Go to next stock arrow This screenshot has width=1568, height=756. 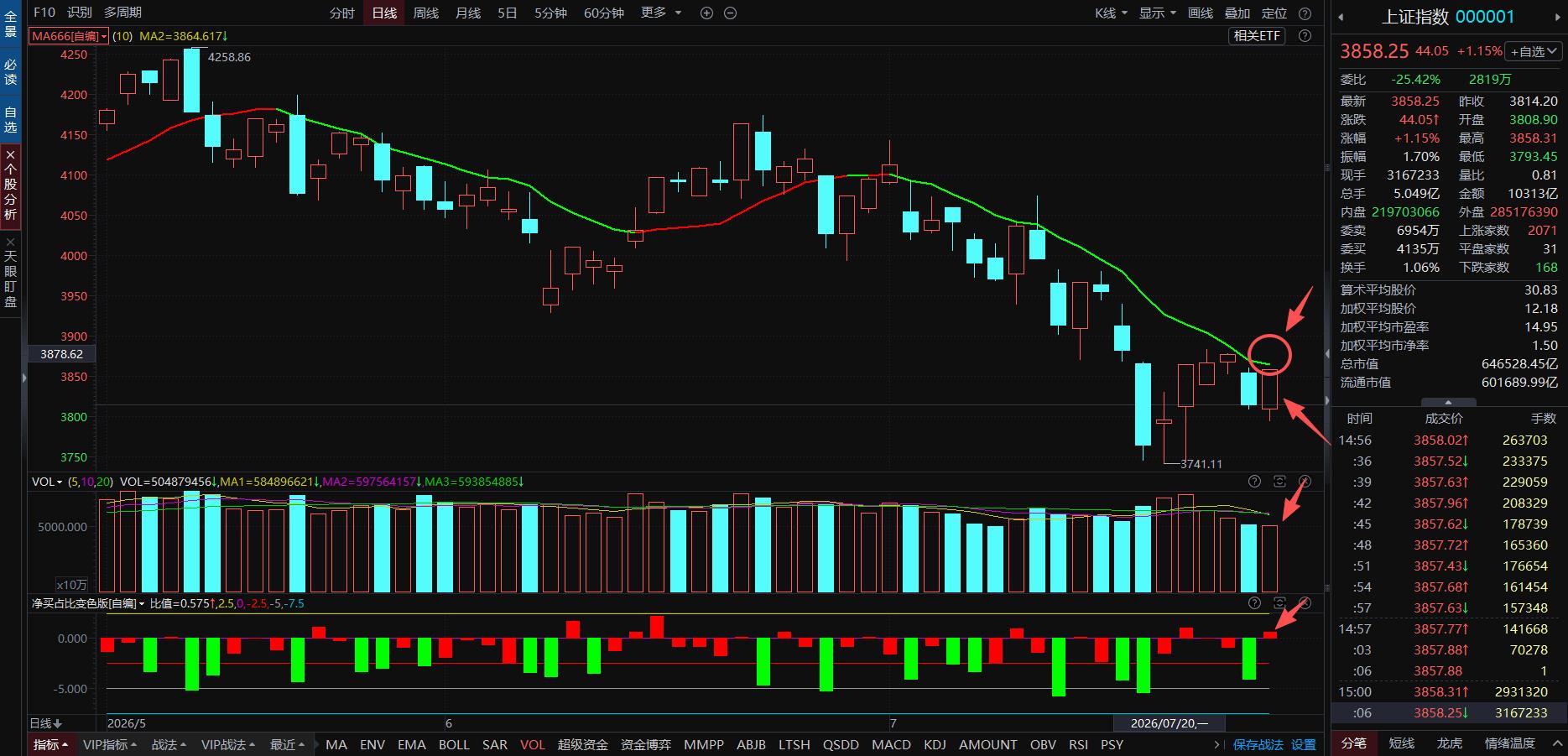pos(1560,17)
